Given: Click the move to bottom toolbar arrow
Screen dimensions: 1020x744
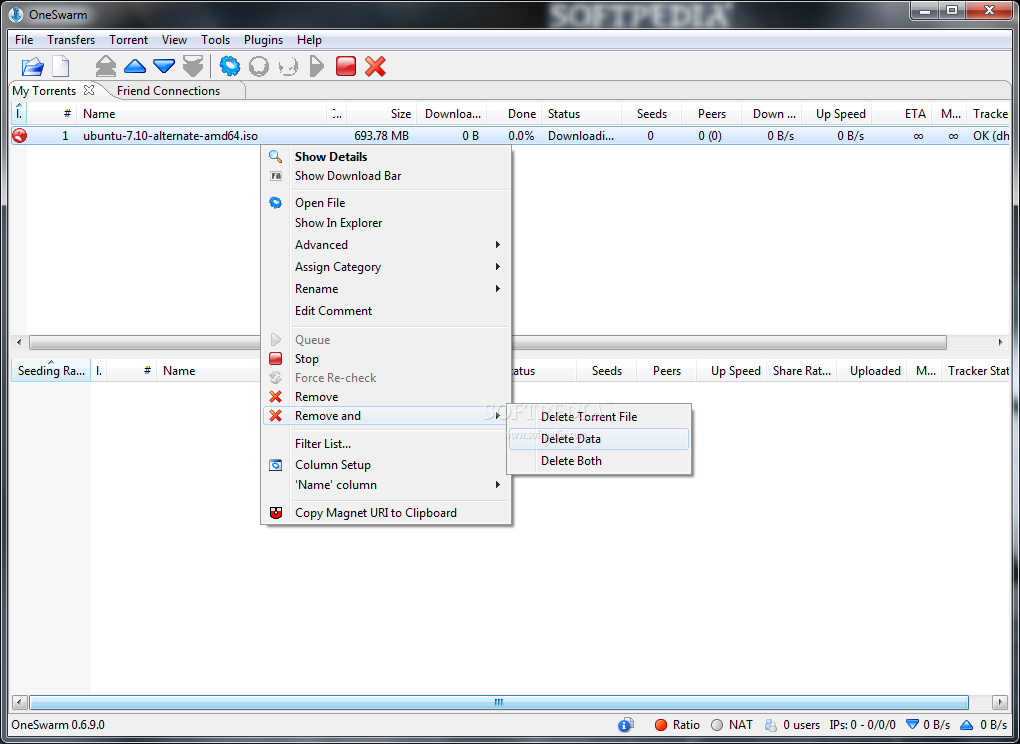Looking at the screenshot, I should point(193,66).
